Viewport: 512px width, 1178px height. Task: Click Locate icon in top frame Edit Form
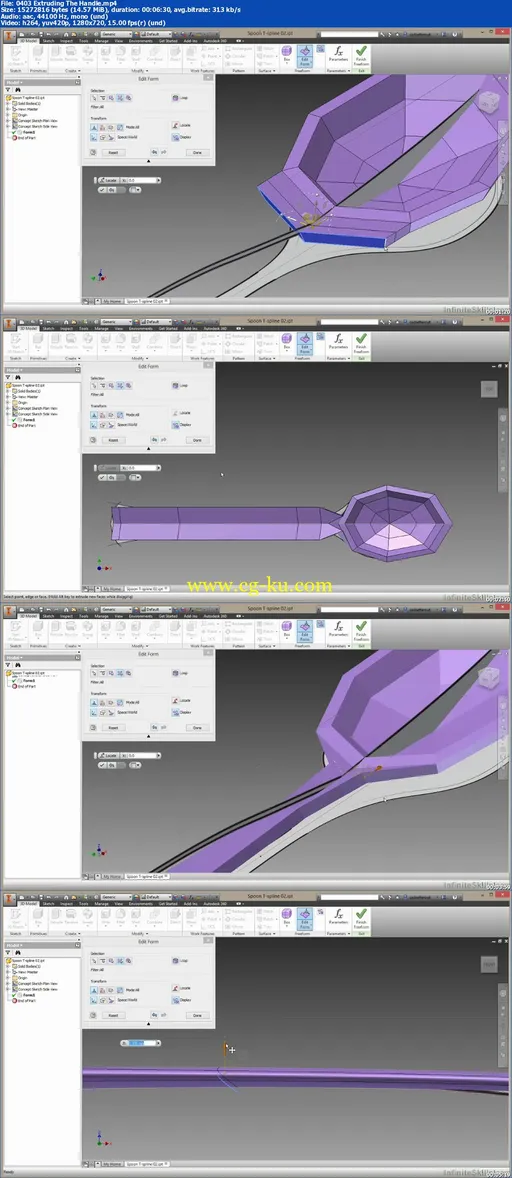pyautogui.click(x=175, y=126)
